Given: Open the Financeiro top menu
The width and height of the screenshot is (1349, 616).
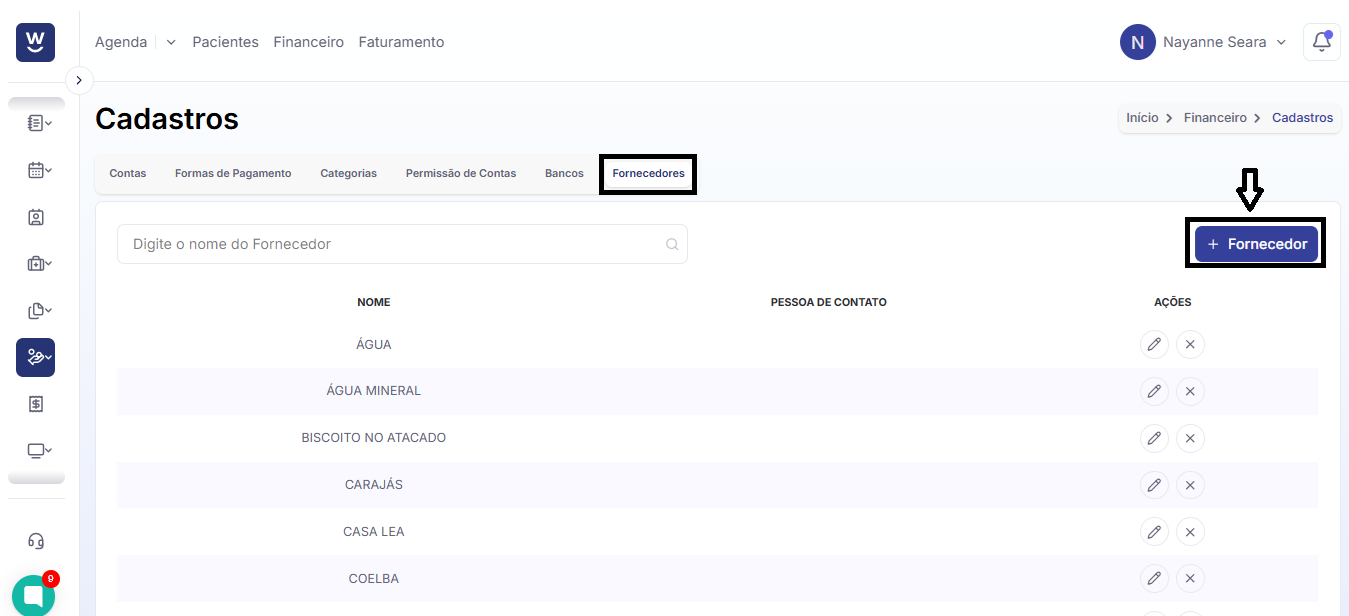Looking at the screenshot, I should coord(309,42).
